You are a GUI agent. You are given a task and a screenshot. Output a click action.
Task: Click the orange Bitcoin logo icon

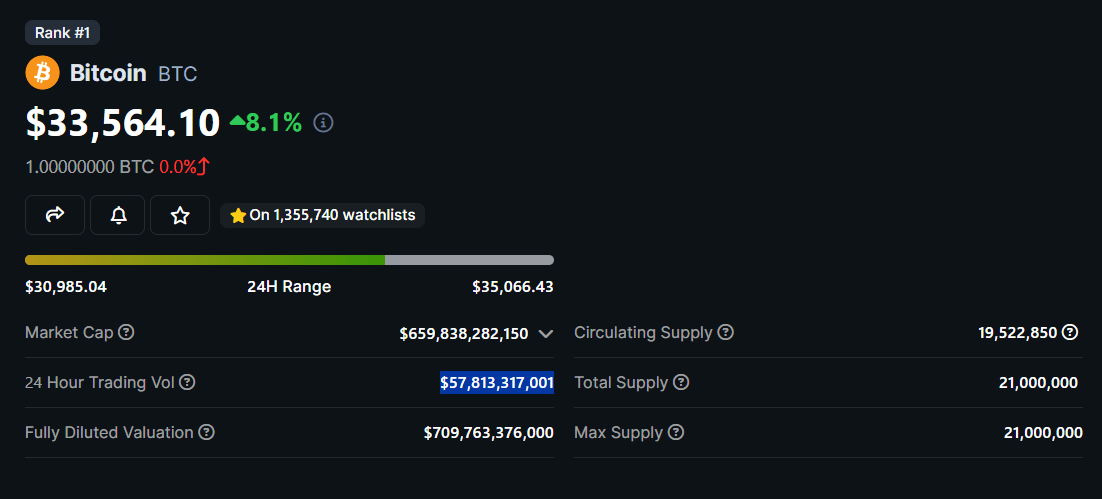tap(42, 73)
